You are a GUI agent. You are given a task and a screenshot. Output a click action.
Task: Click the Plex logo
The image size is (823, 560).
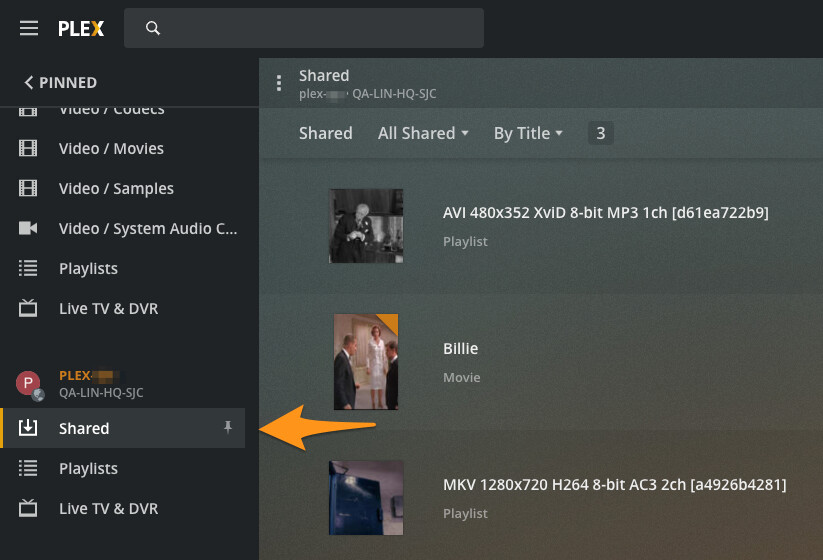81,28
